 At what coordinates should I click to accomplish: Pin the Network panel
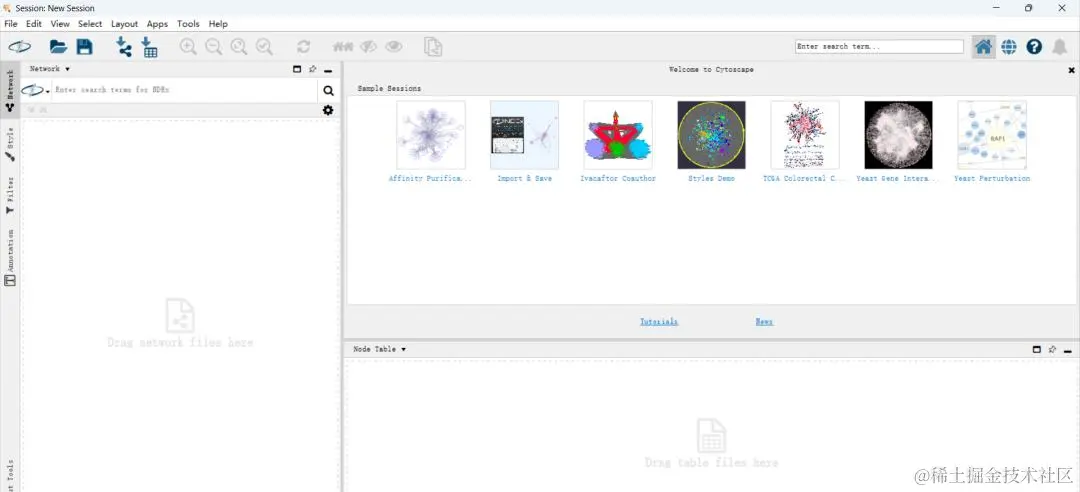(x=313, y=69)
